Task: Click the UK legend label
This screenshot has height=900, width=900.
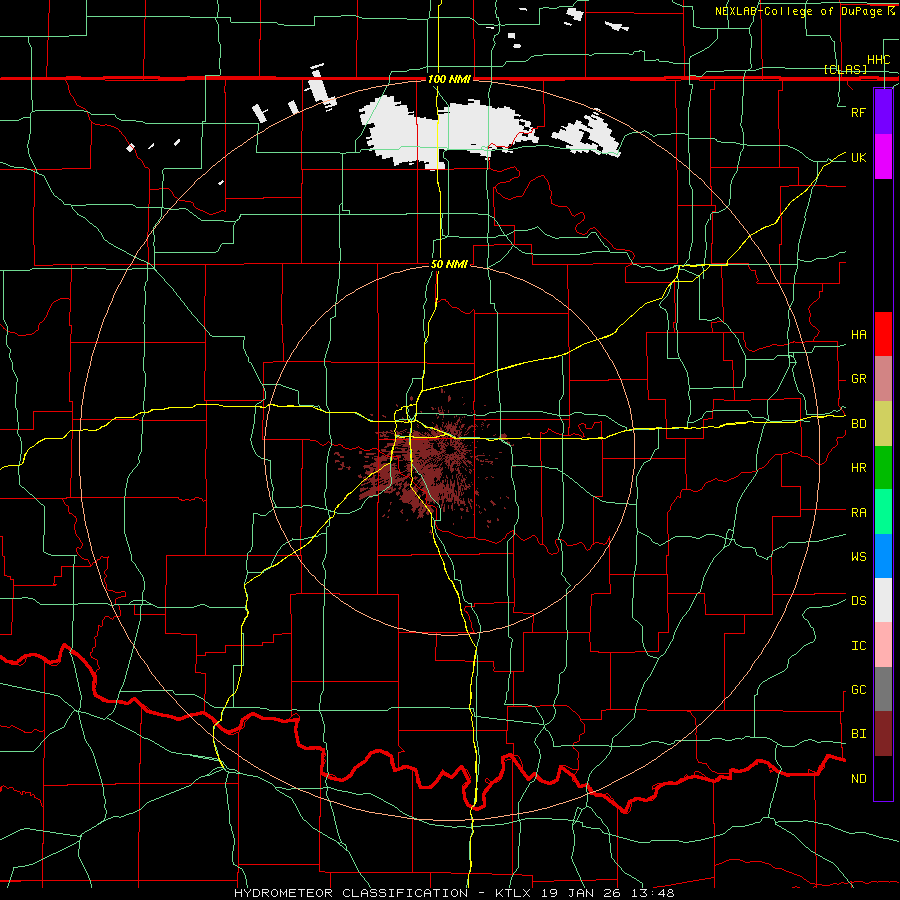Action: click(x=858, y=157)
